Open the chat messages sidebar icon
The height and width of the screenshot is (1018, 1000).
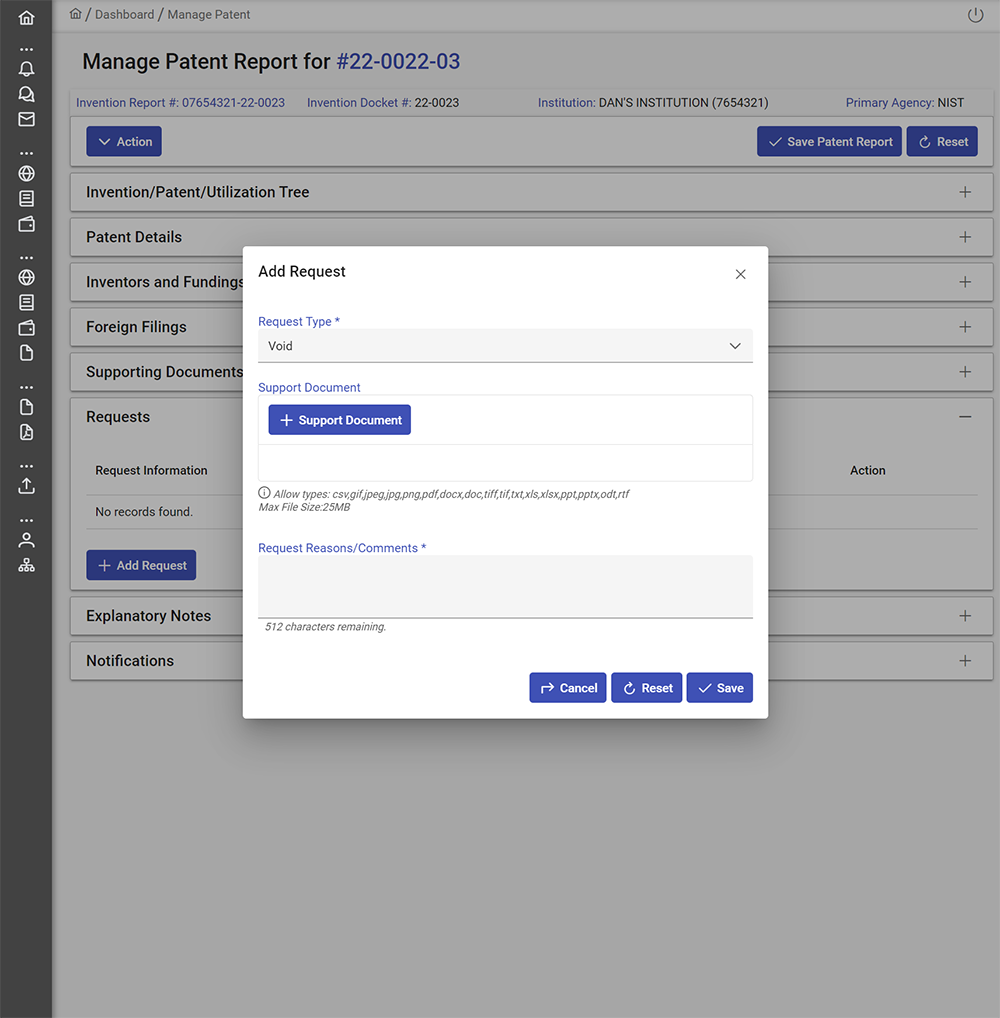tap(26, 94)
